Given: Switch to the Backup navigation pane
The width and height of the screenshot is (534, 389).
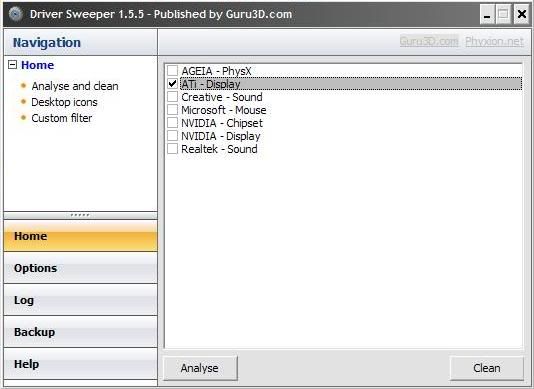Looking at the screenshot, I should (x=81, y=332).
